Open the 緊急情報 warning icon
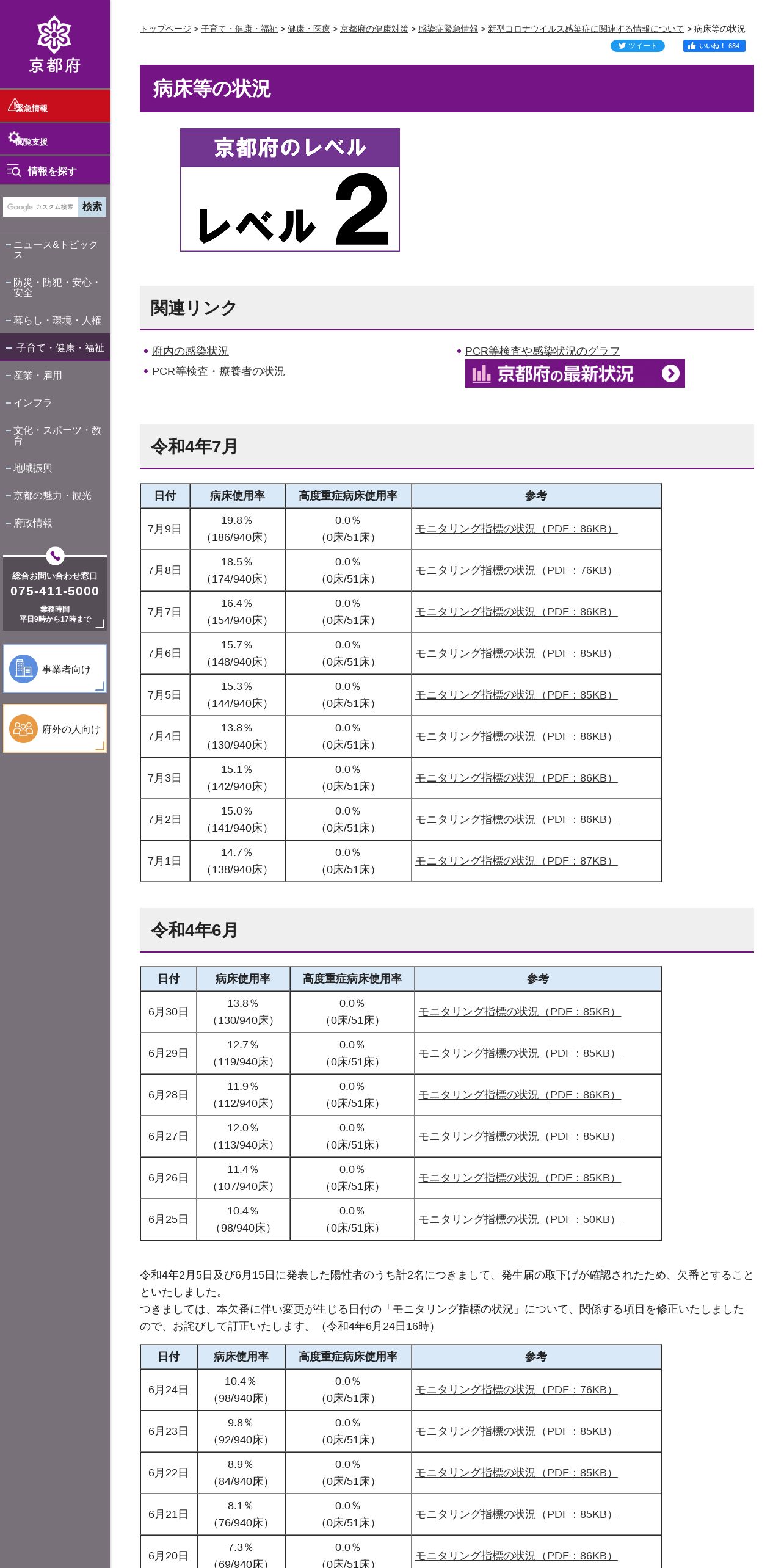The image size is (784, 1568). click(x=13, y=105)
